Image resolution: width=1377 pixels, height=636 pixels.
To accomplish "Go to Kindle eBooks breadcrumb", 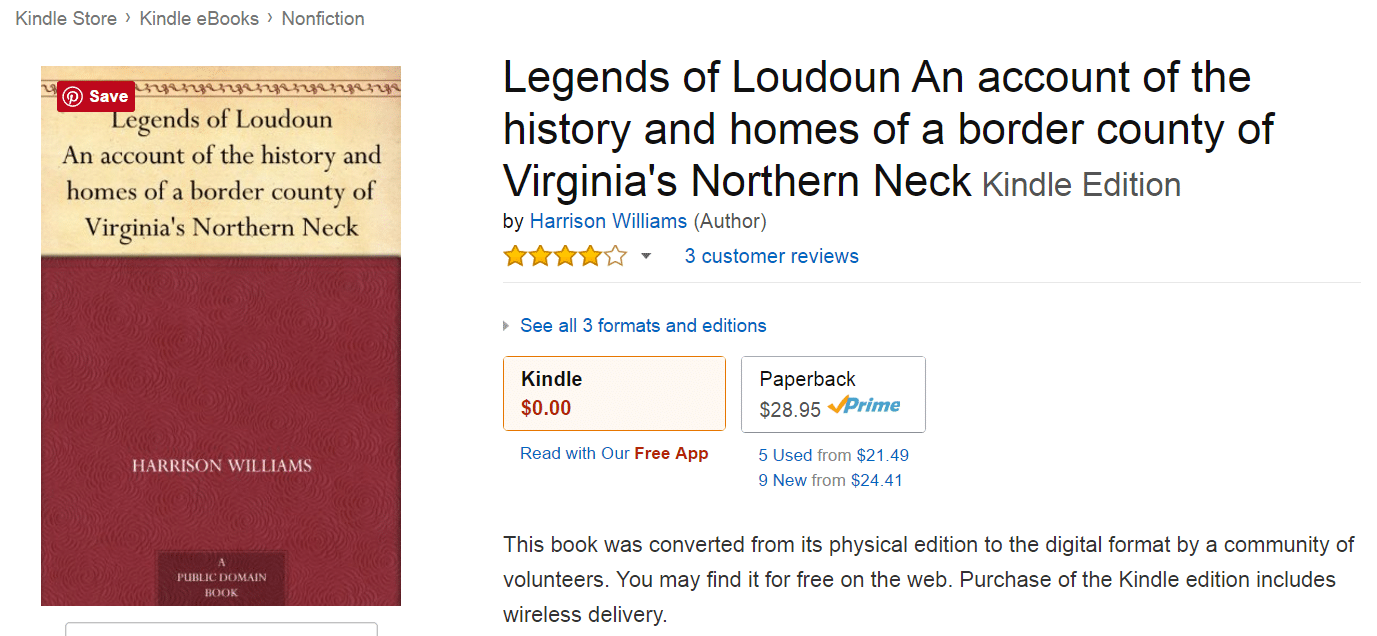I will coord(199,18).
